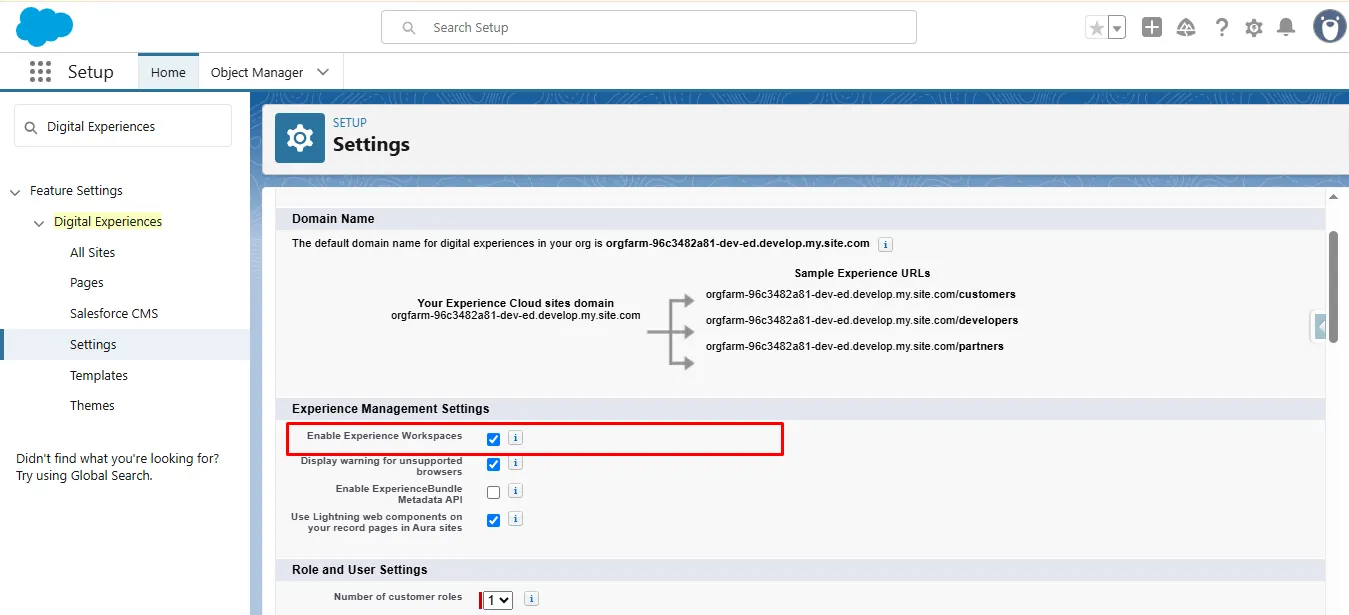Click the Settings page gear icon
Image resolution: width=1349 pixels, height=615 pixels.
pos(300,138)
